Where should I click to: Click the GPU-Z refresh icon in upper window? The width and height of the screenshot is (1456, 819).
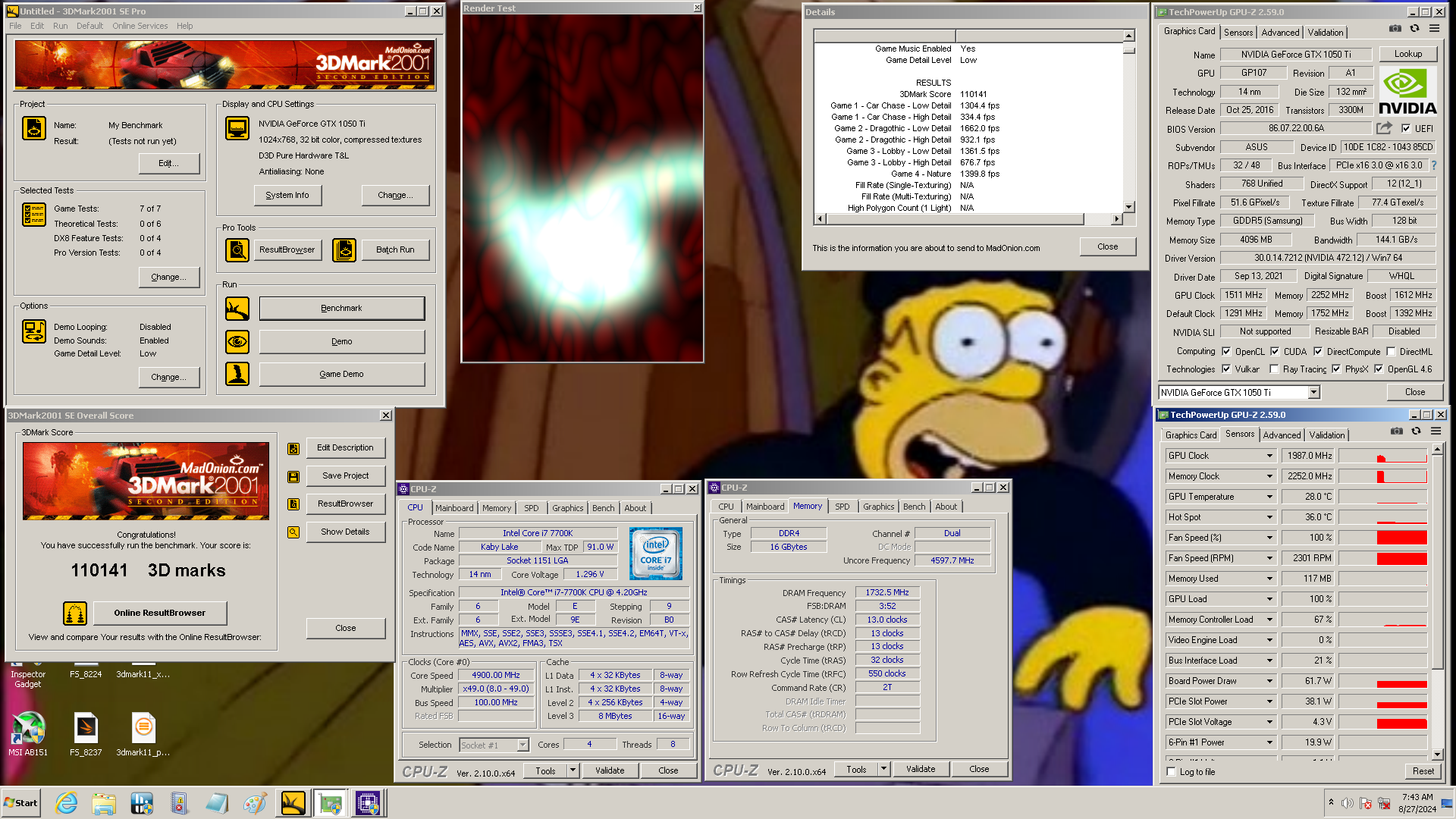tap(1414, 29)
